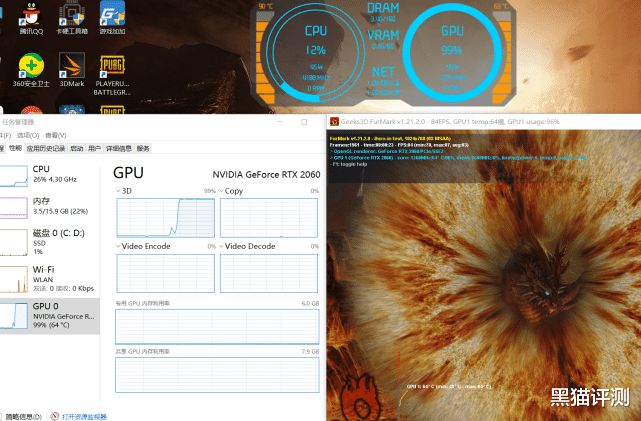
Task: Open the Video Decode engine dropdown
Action: click(x=222, y=246)
